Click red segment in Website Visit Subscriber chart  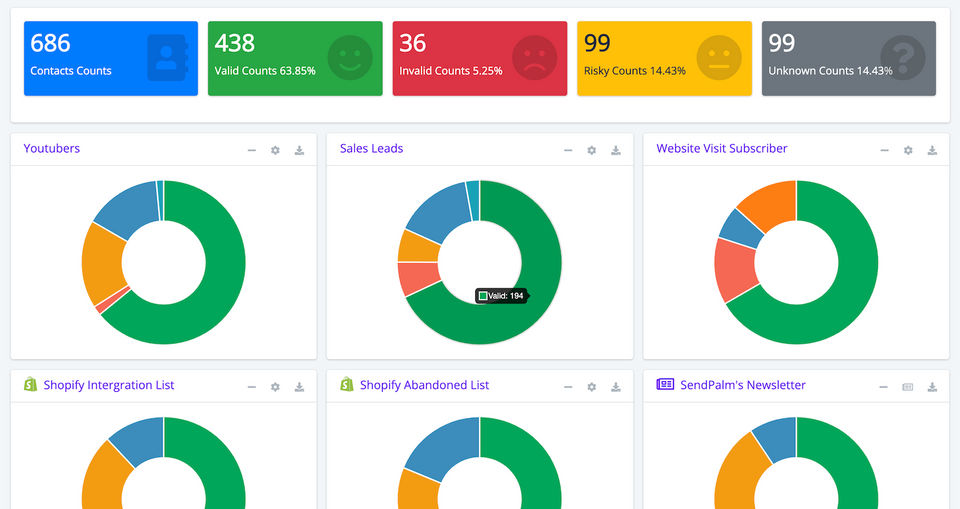735,270
